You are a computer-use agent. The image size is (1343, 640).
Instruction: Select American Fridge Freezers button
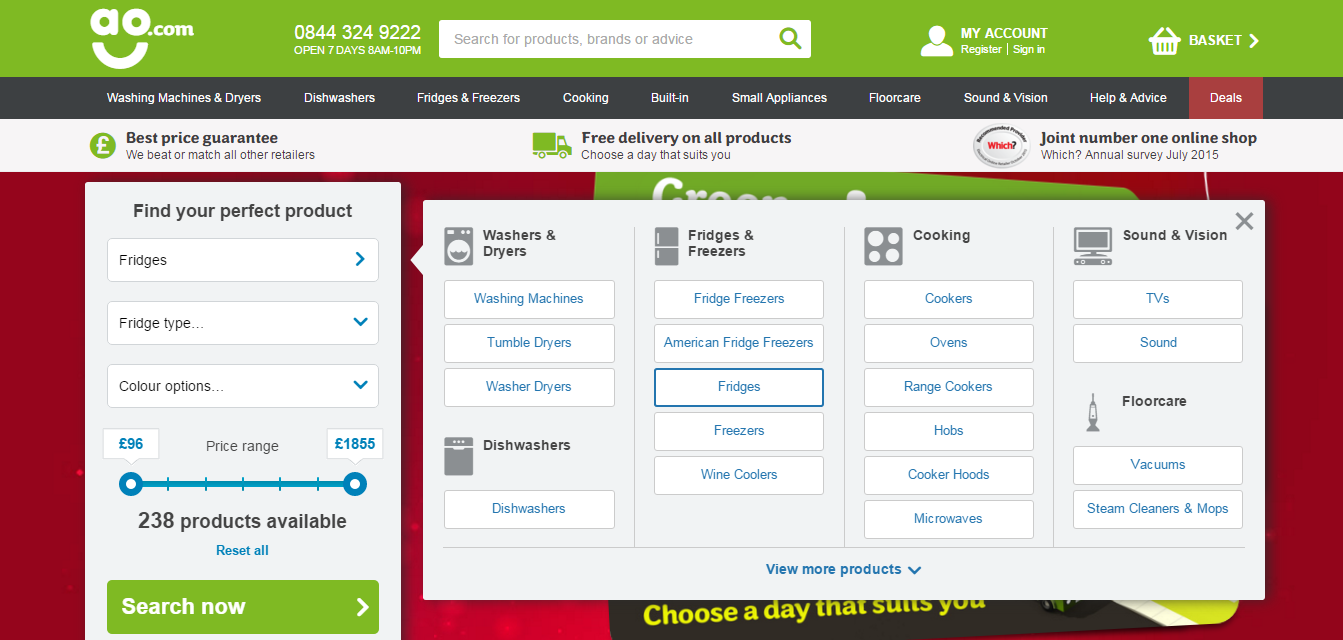(739, 343)
